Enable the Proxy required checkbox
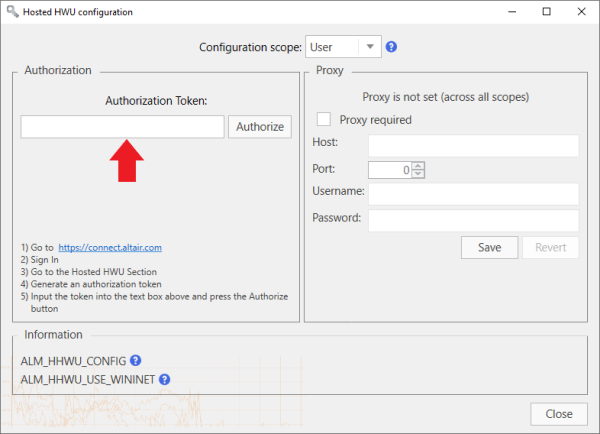This screenshot has width=600, height=434. pyautogui.click(x=324, y=119)
